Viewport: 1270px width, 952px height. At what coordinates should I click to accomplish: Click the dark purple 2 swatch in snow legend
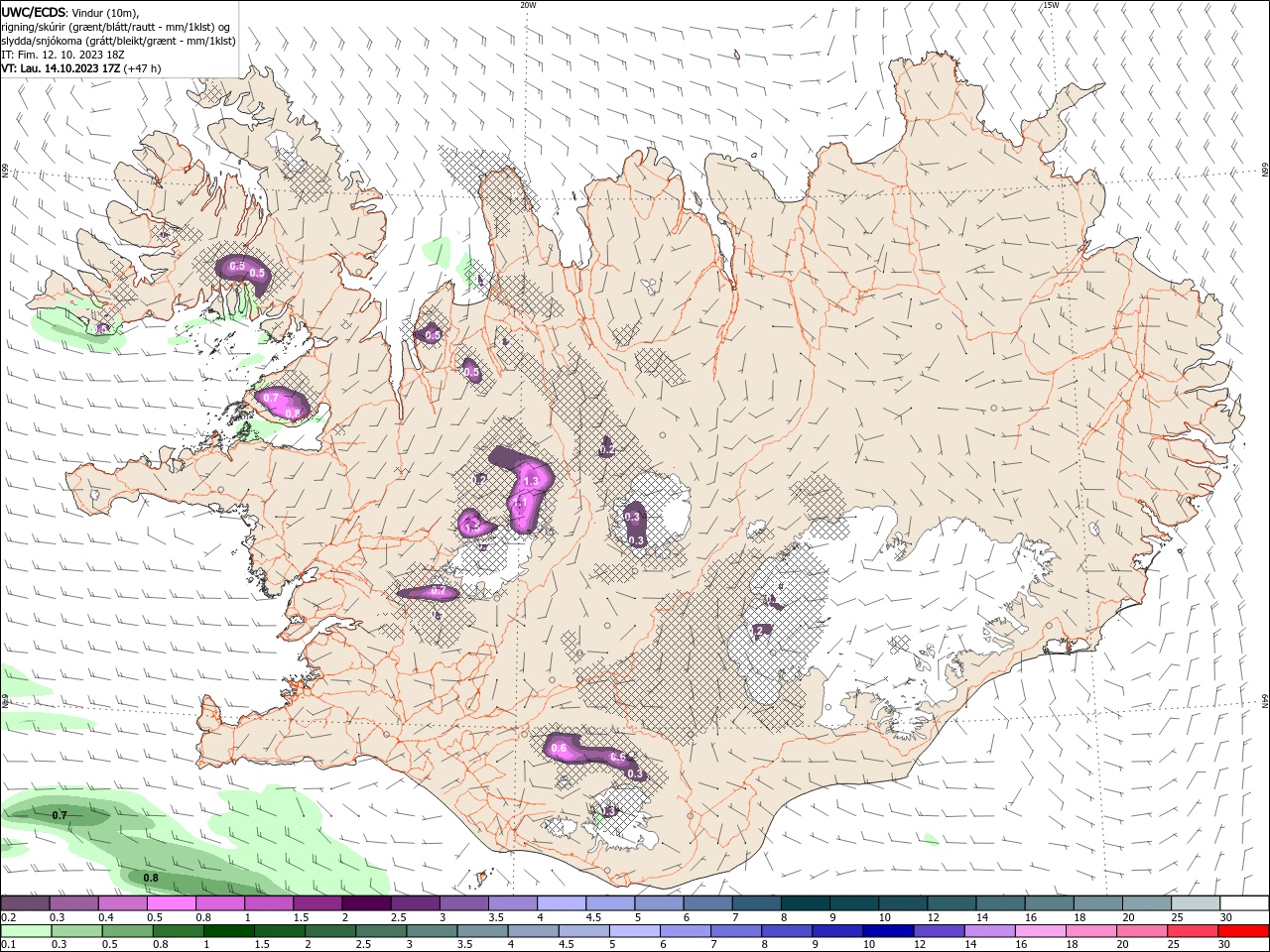coord(365,903)
